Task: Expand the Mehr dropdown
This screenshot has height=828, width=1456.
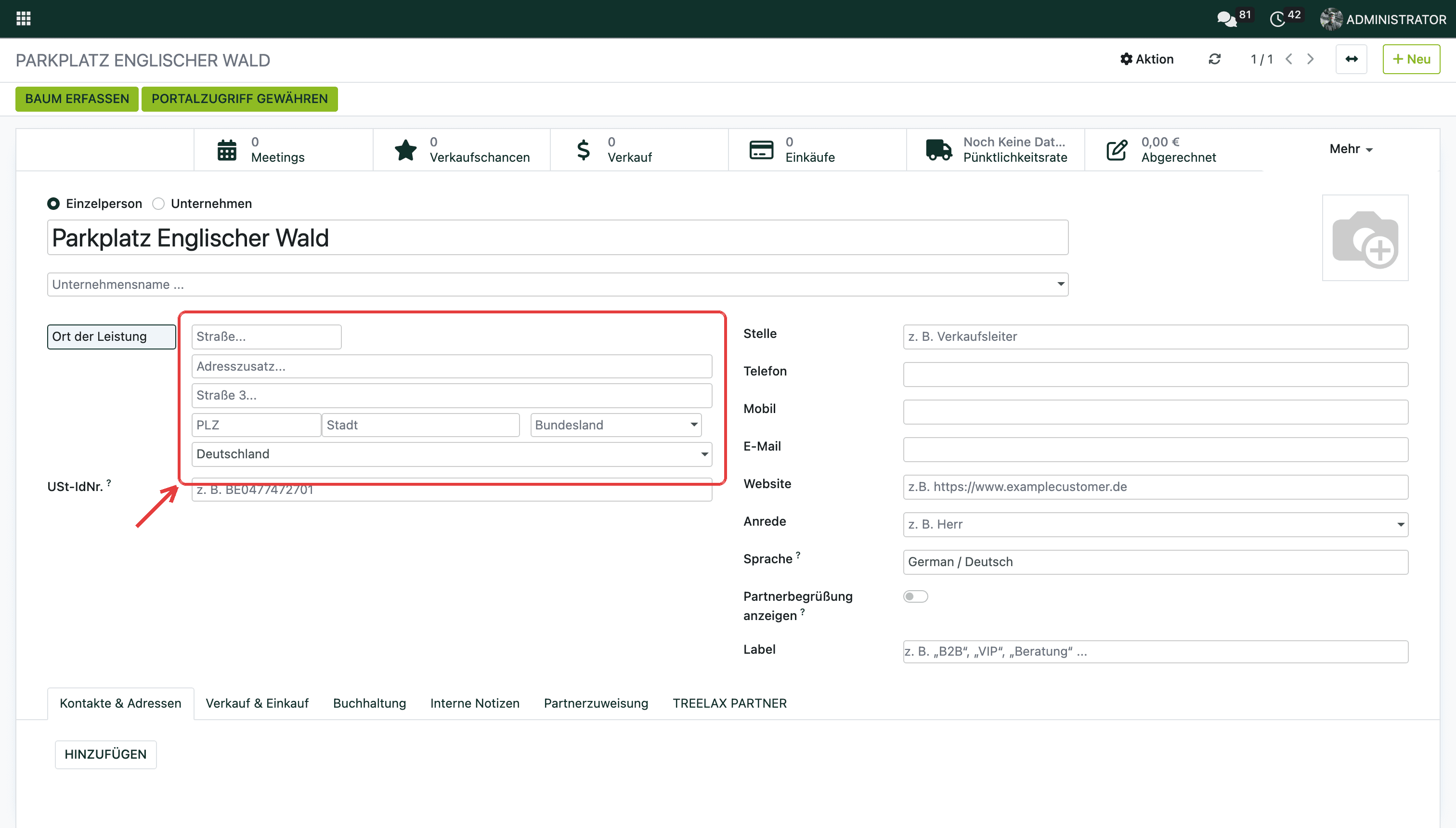Action: (x=1351, y=149)
